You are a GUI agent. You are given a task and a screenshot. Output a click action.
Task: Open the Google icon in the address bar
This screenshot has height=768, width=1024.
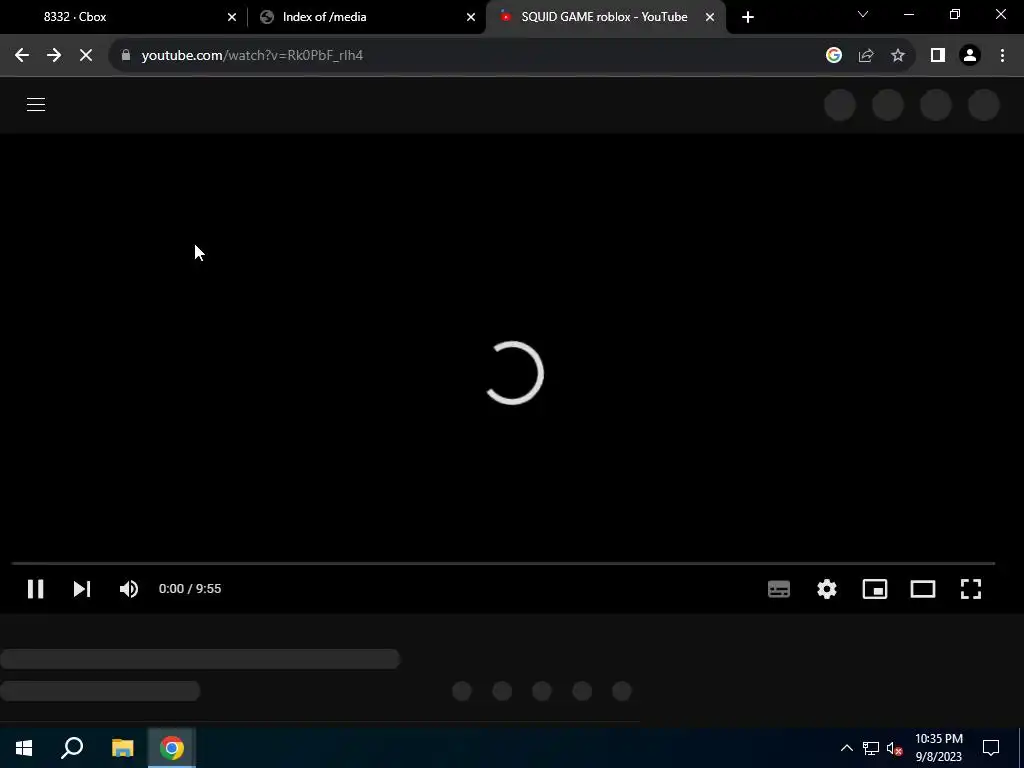tap(833, 56)
